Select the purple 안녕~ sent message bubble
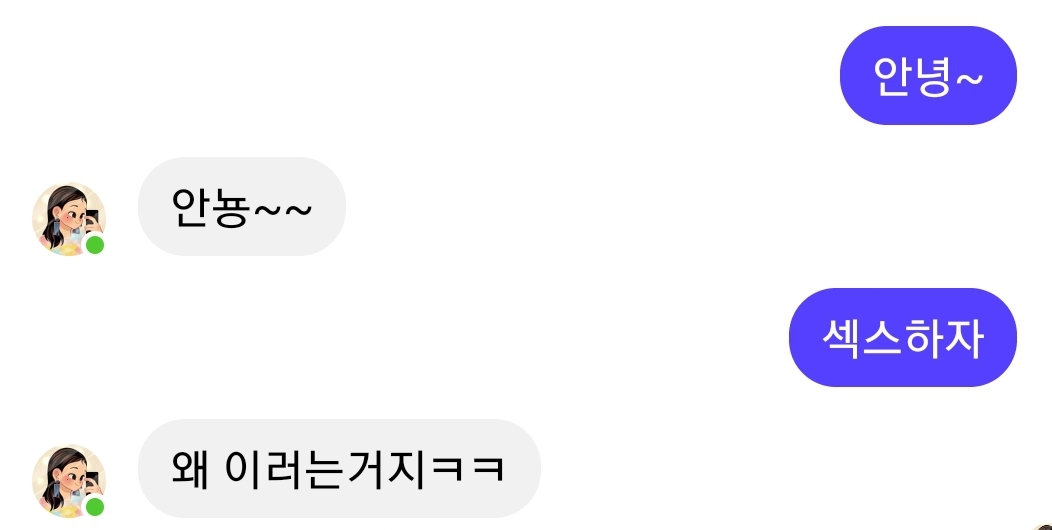Screen dimensions: 1052x530 pos(929,75)
